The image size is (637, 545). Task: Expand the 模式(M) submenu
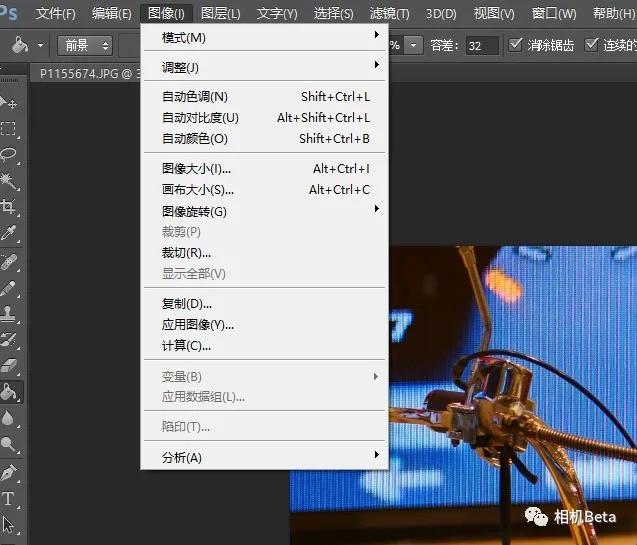[264, 37]
